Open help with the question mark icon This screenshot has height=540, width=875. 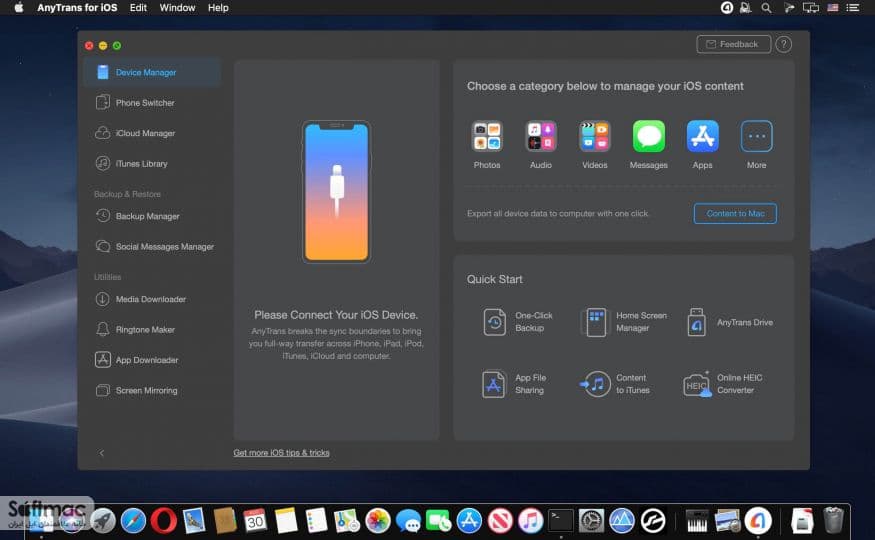pos(783,44)
